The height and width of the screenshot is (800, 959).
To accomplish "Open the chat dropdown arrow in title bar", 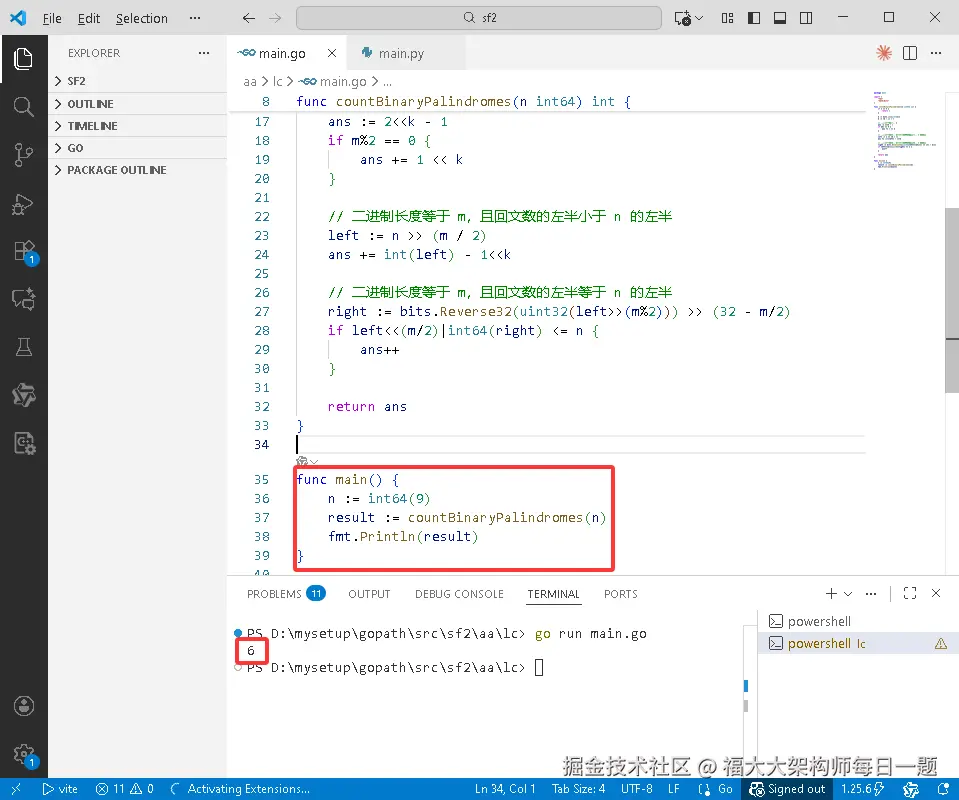I will pos(700,18).
